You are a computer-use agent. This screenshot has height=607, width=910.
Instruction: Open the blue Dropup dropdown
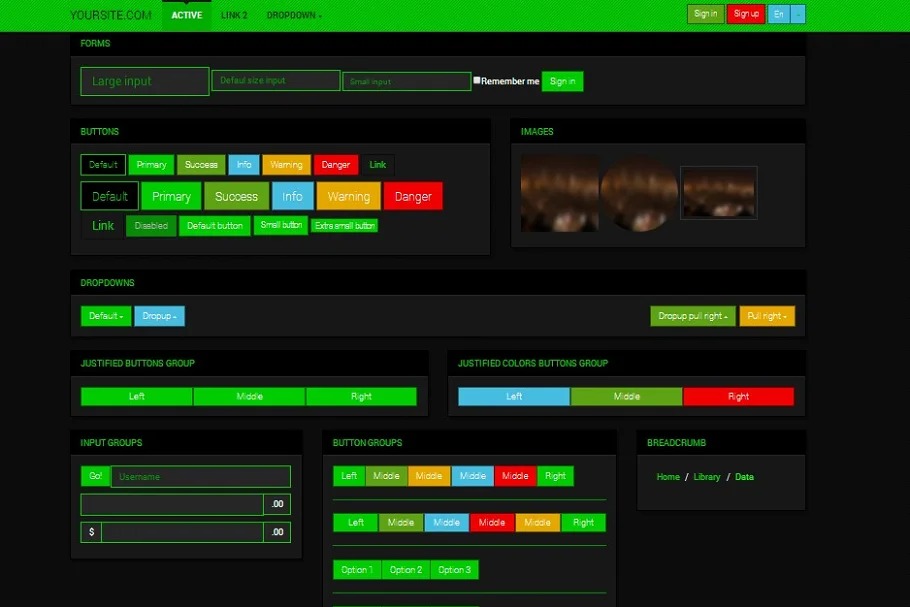159,316
